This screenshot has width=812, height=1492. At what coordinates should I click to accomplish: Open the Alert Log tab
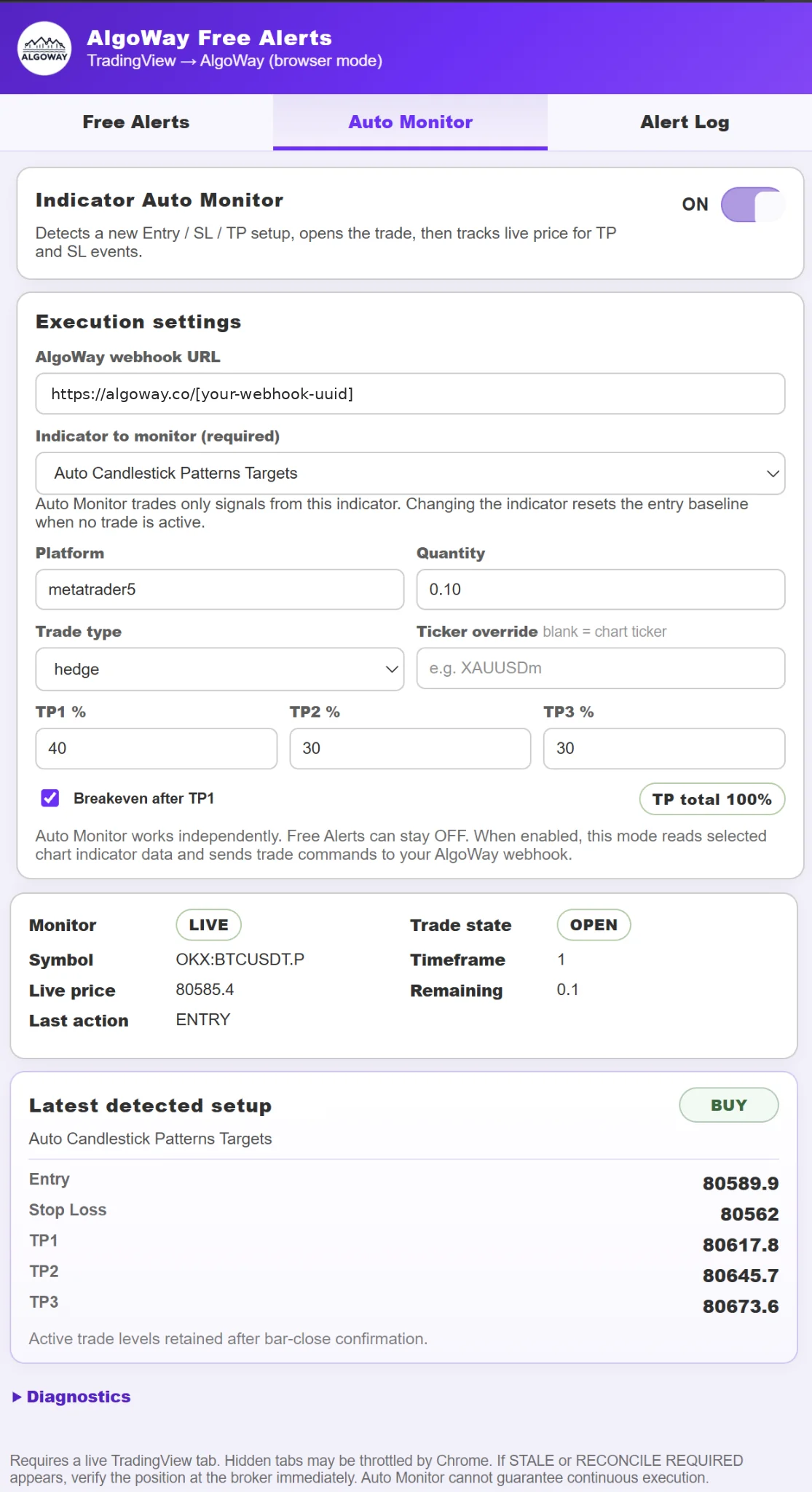[685, 122]
